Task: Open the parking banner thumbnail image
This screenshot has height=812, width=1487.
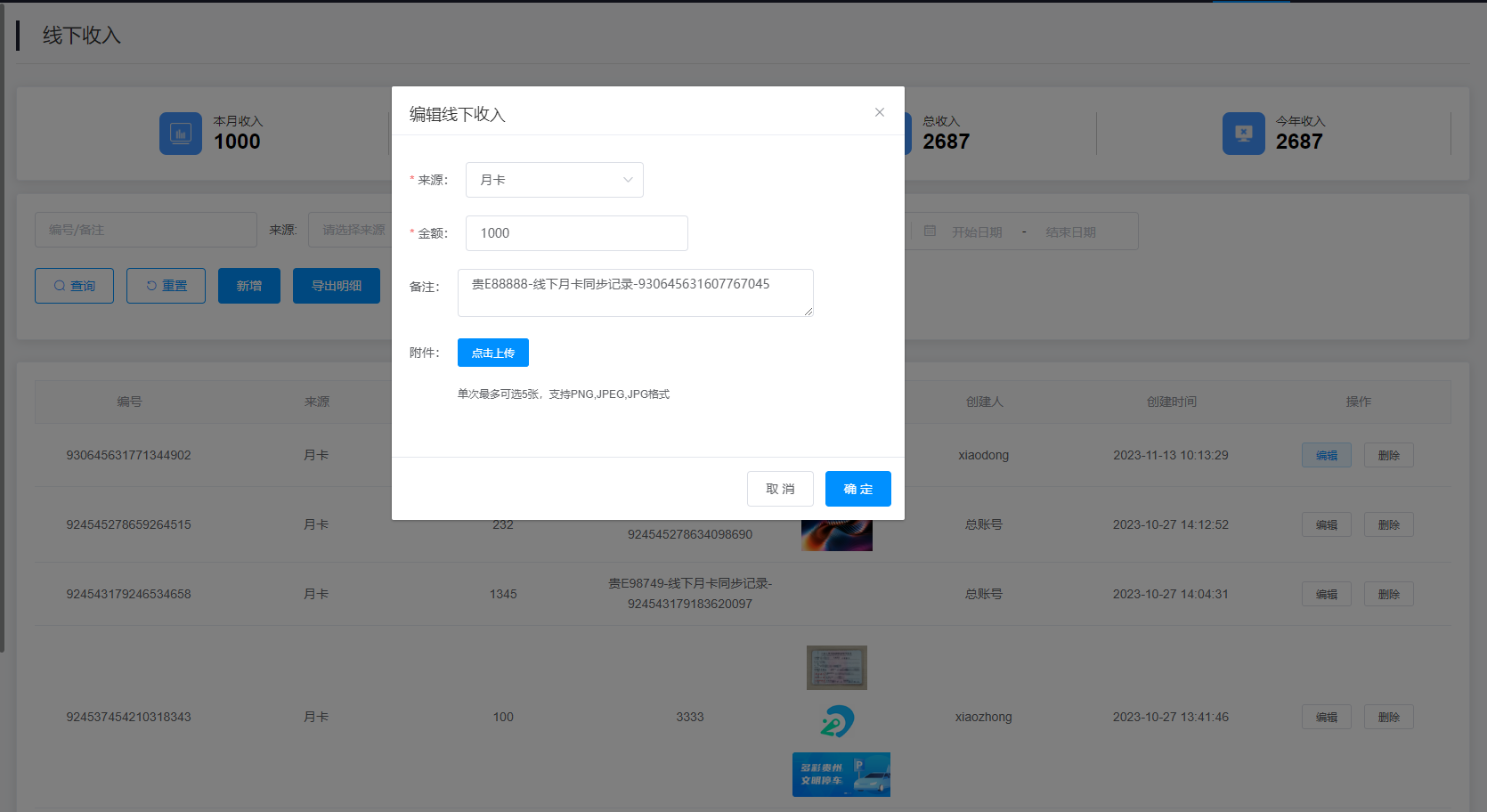Action: coord(841,775)
